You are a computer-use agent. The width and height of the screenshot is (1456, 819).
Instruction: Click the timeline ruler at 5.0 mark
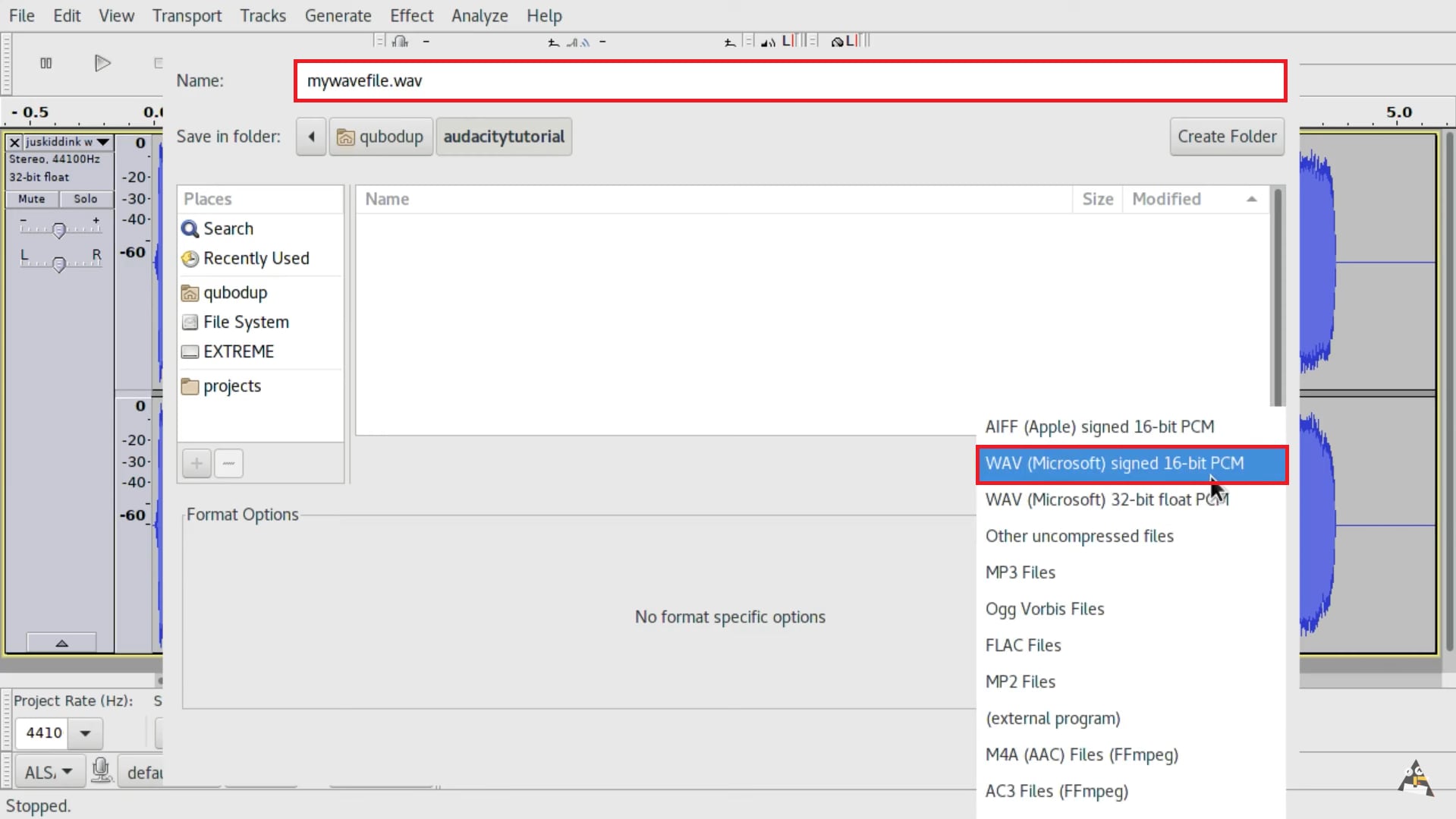[x=1398, y=113]
